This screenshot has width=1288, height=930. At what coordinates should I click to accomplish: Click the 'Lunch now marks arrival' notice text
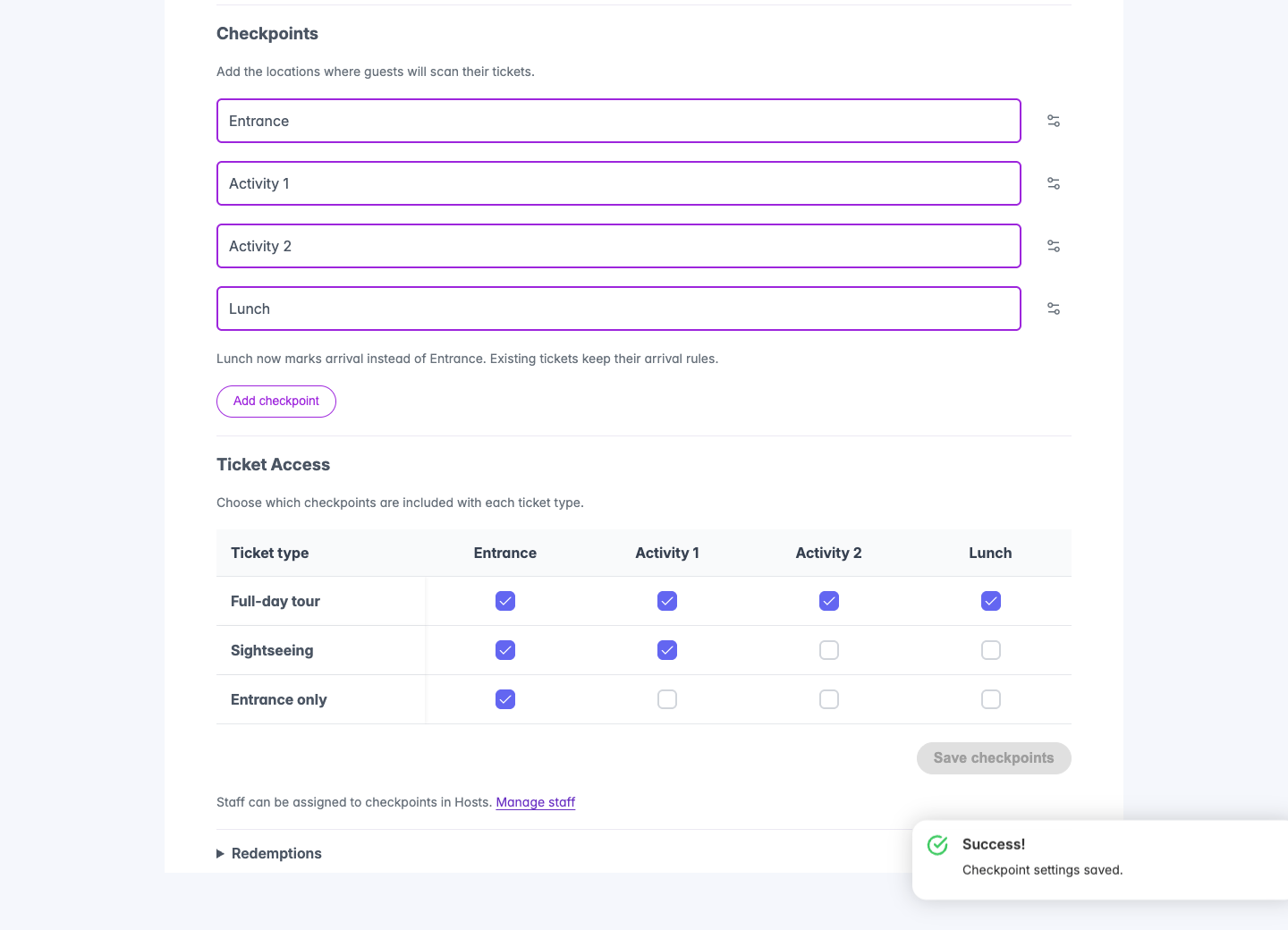(467, 359)
